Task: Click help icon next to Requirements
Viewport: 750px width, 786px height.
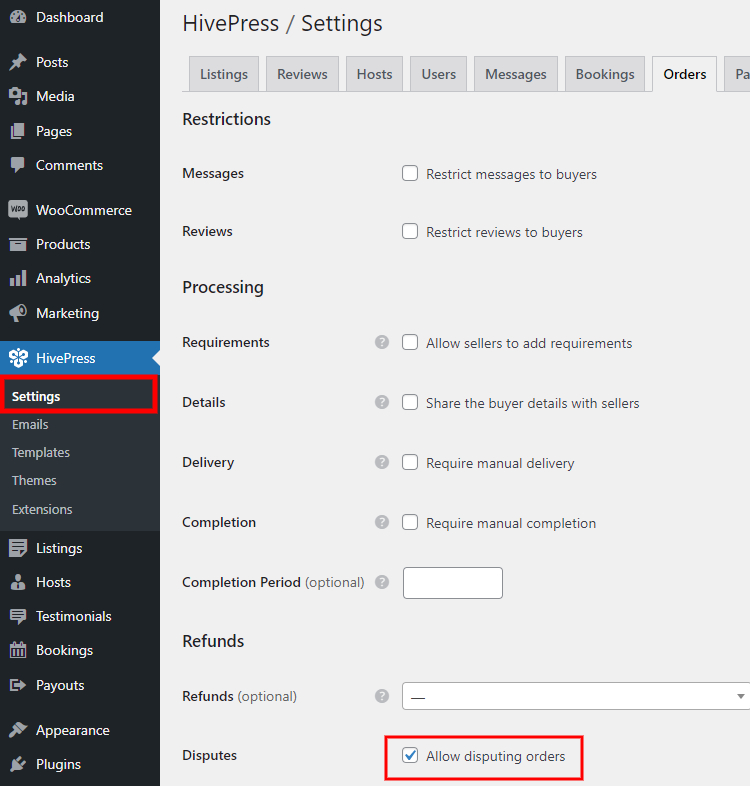Action: (381, 342)
